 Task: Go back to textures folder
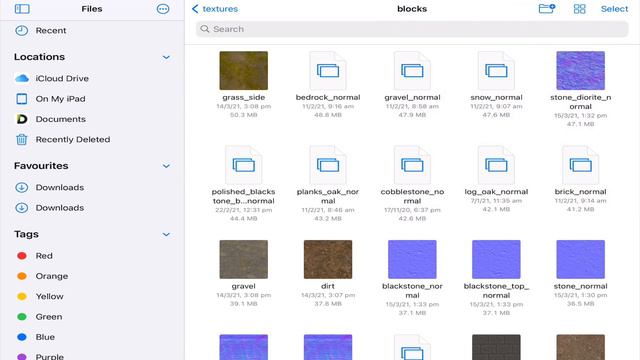click(x=215, y=9)
